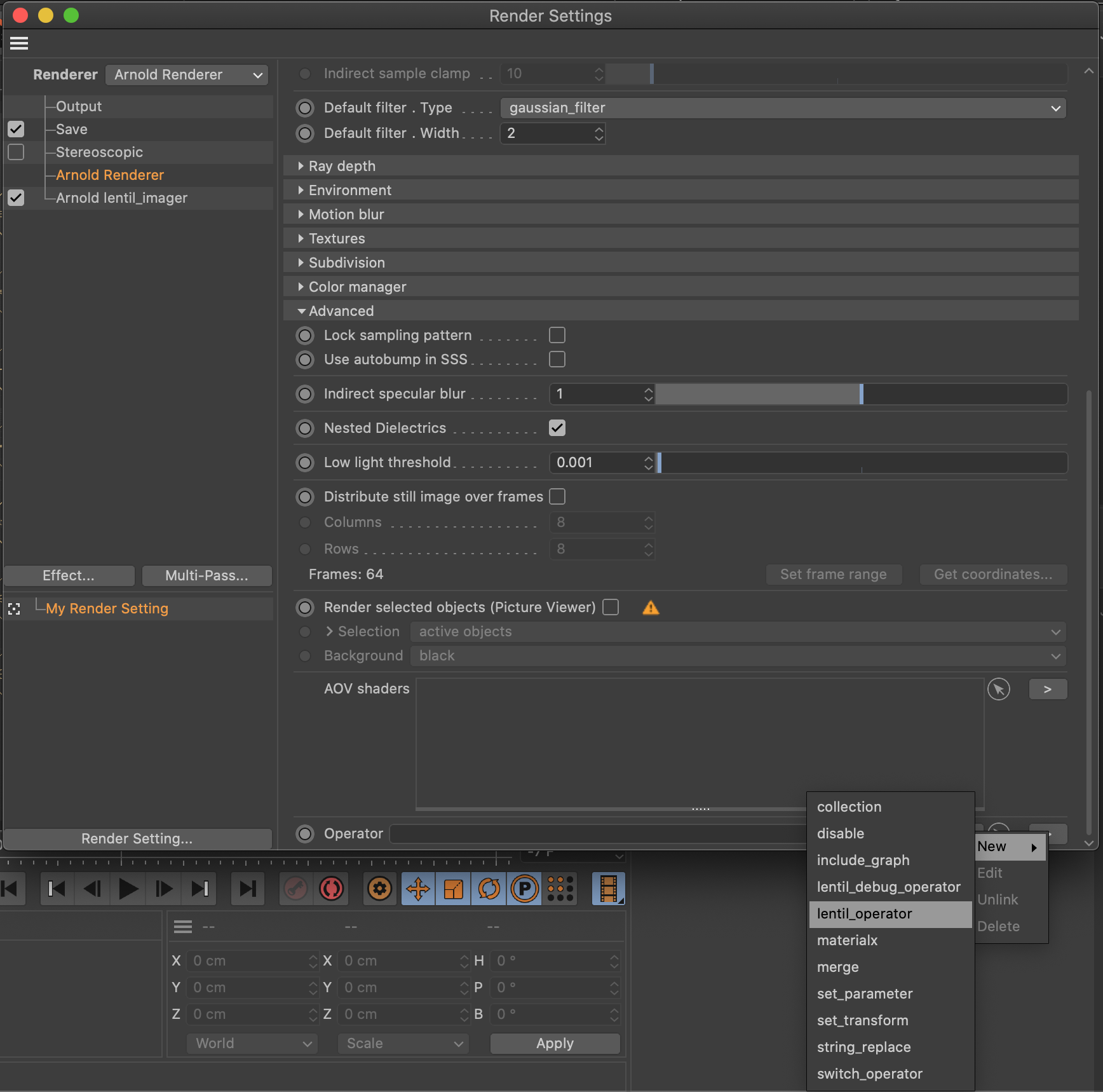The width and height of the screenshot is (1103, 1092).
Task: Click the Multi-Pass... button
Action: [207, 576]
